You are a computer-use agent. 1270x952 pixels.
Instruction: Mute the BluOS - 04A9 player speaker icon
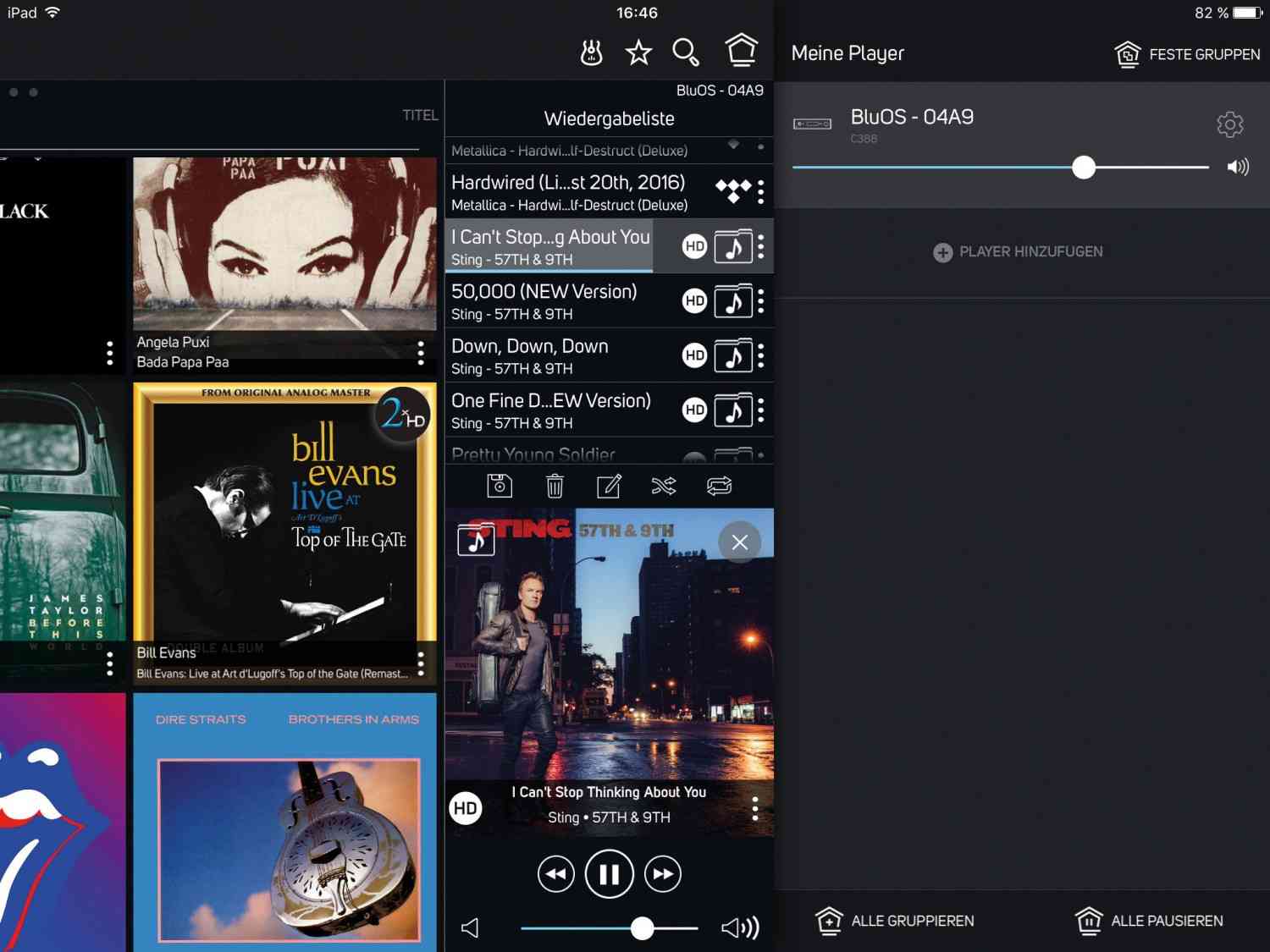(x=1238, y=167)
